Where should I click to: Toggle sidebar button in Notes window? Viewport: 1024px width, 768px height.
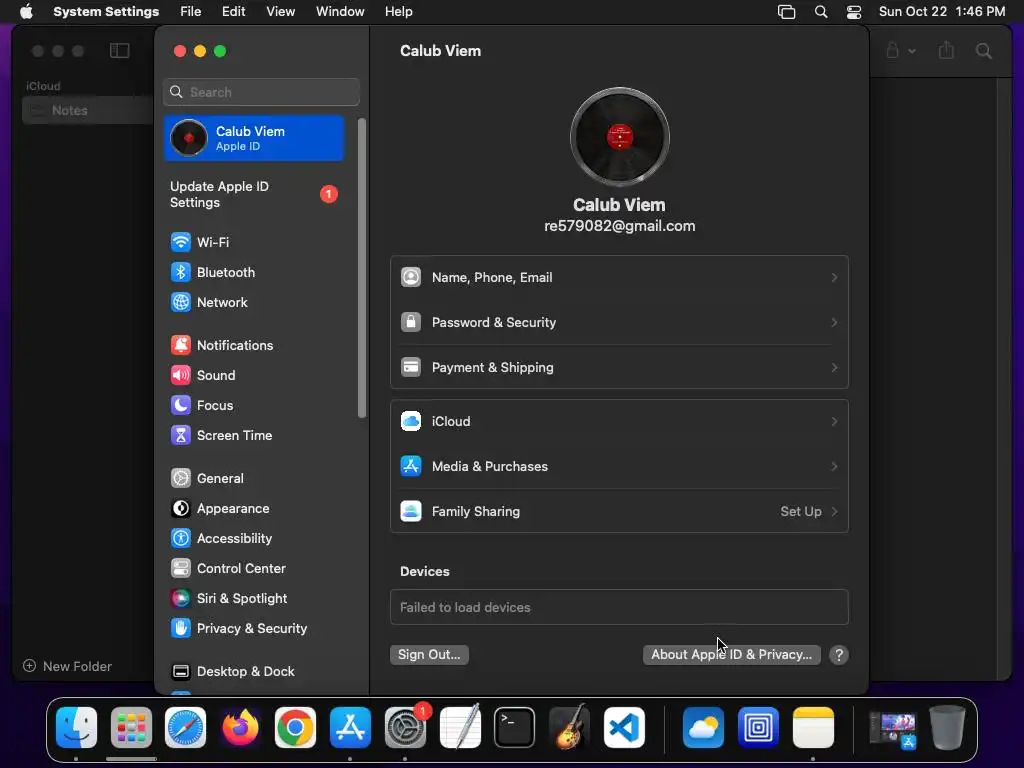click(x=120, y=51)
